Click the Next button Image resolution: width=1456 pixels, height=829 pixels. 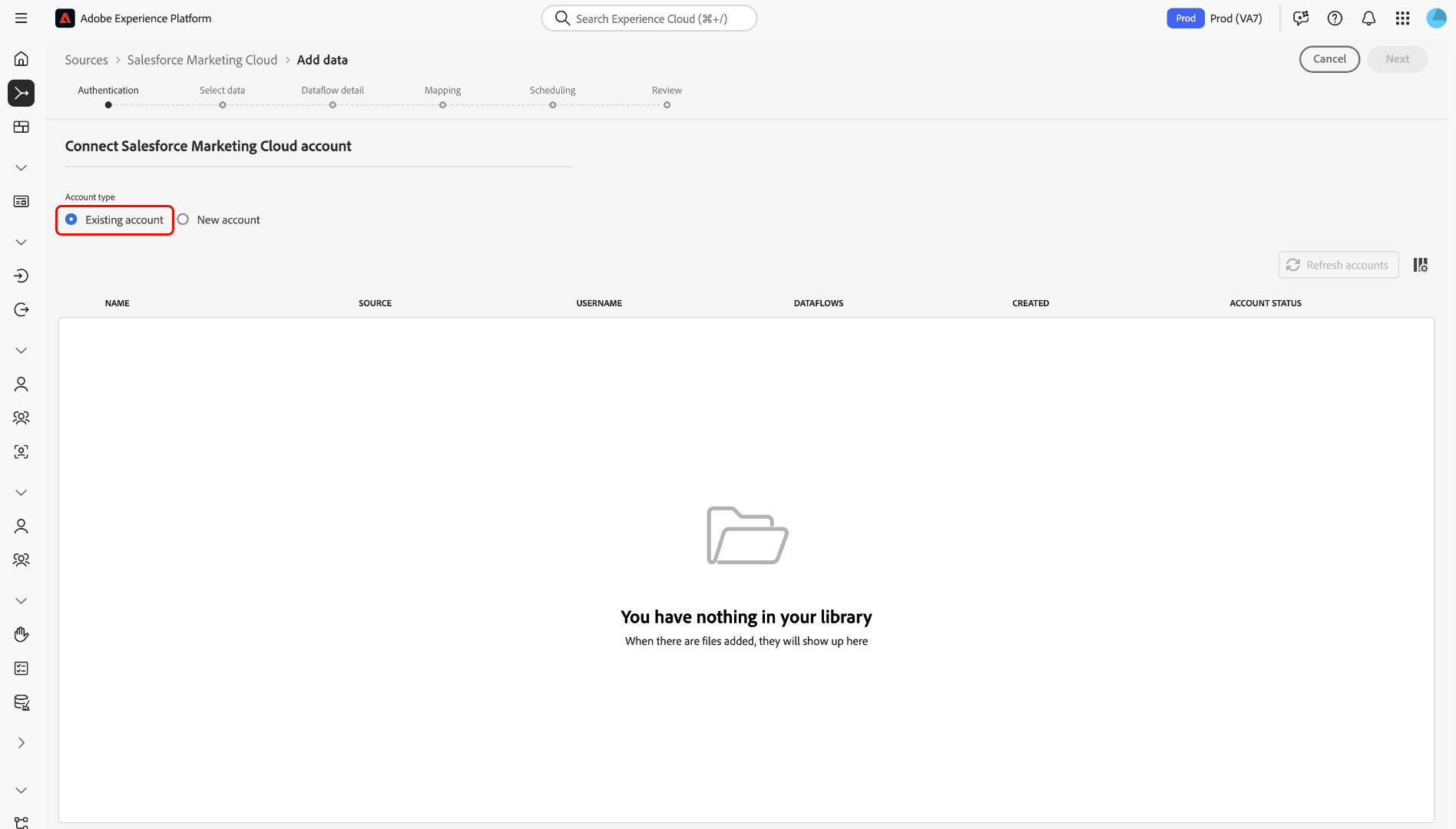(x=1397, y=59)
